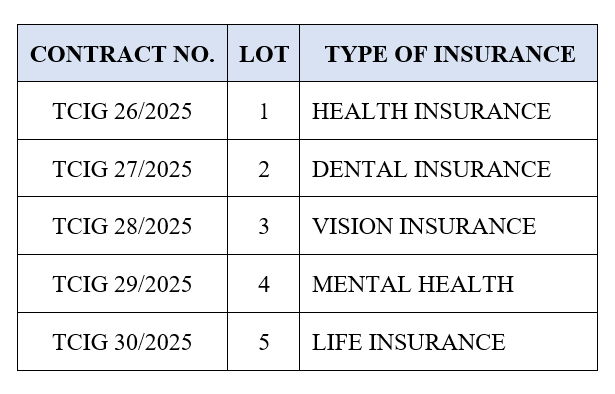Image resolution: width=615 pixels, height=394 pixels.
Task: Click the DENTAL INSURANCE text
Action: point(431,169)
